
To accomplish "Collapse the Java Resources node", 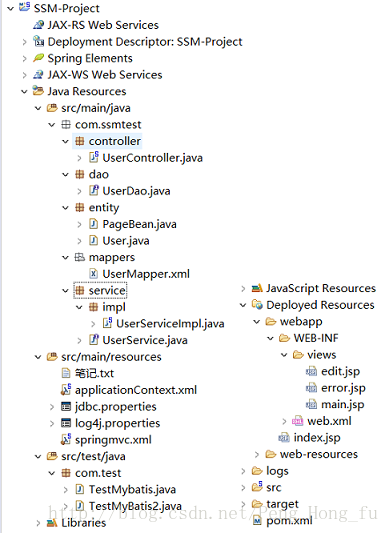I will (x=24, y=91).
